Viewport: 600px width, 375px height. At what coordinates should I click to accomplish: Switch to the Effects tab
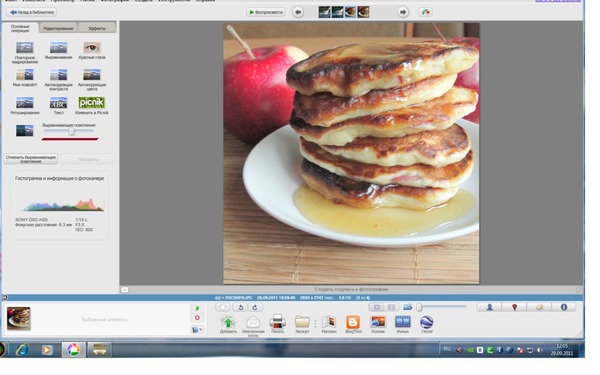click(97, 28)
